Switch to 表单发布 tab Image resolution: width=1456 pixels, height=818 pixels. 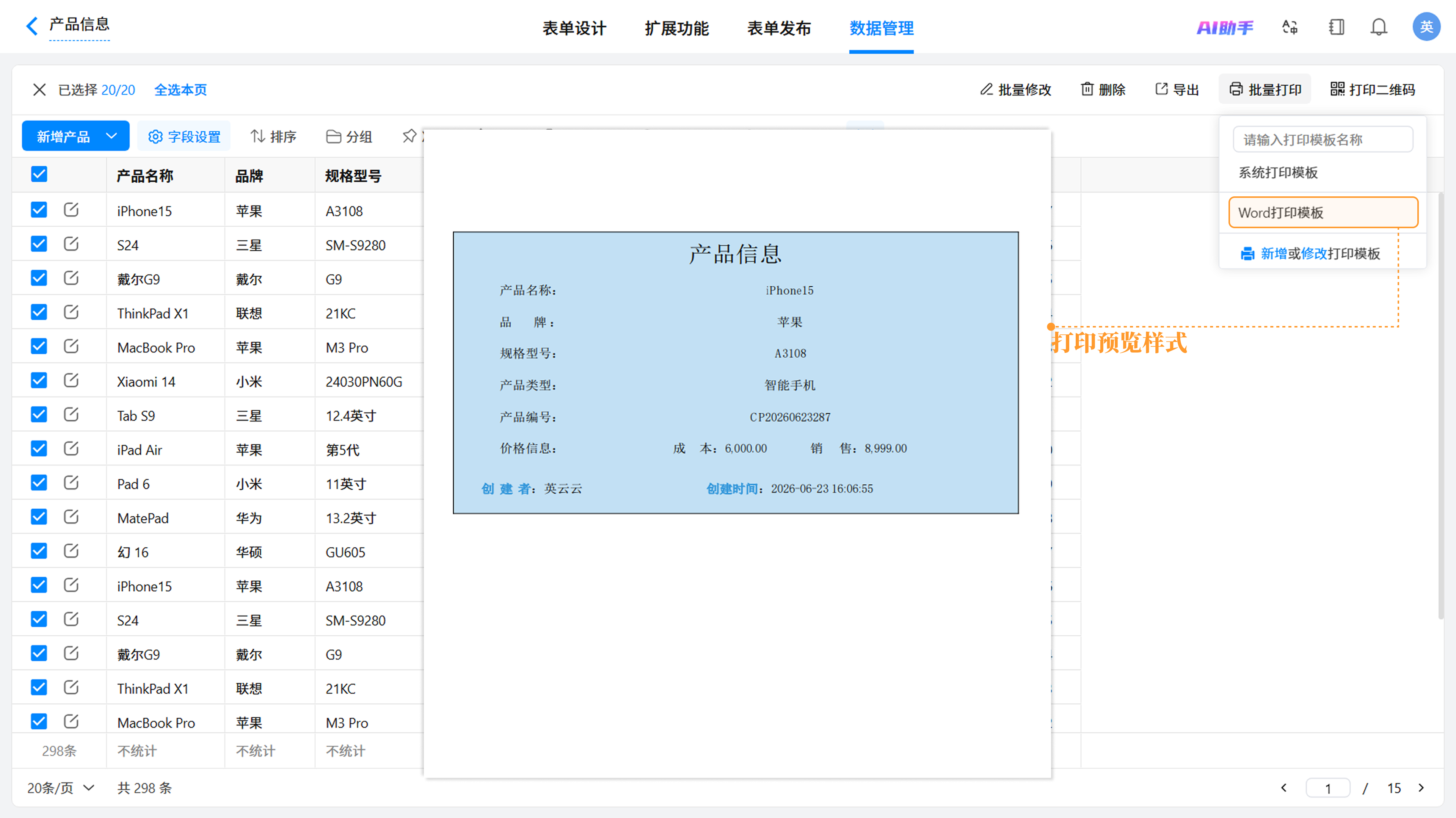[779, 28]
